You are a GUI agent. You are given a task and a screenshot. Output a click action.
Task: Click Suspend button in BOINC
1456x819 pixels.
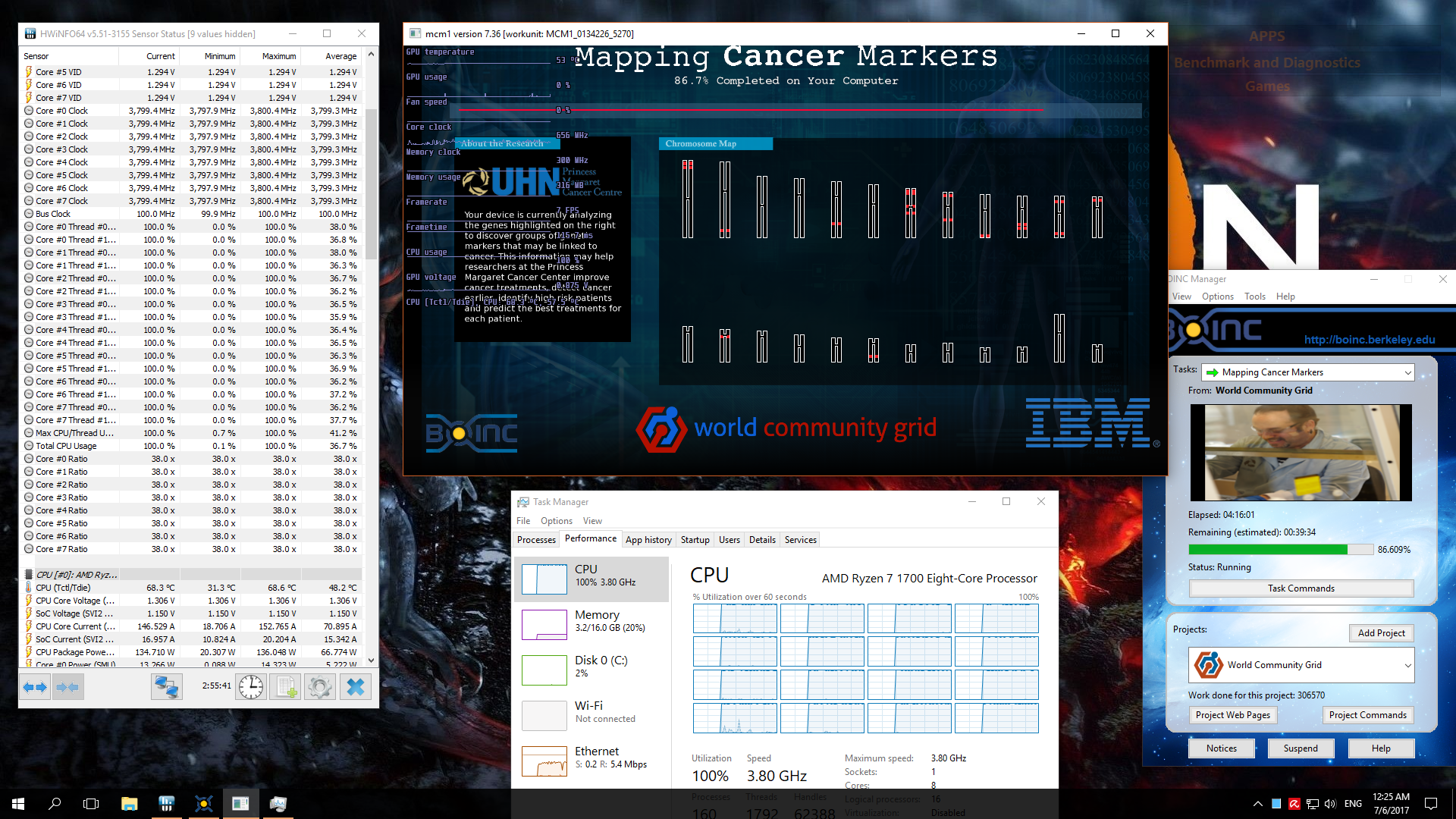pos(1301,748)
